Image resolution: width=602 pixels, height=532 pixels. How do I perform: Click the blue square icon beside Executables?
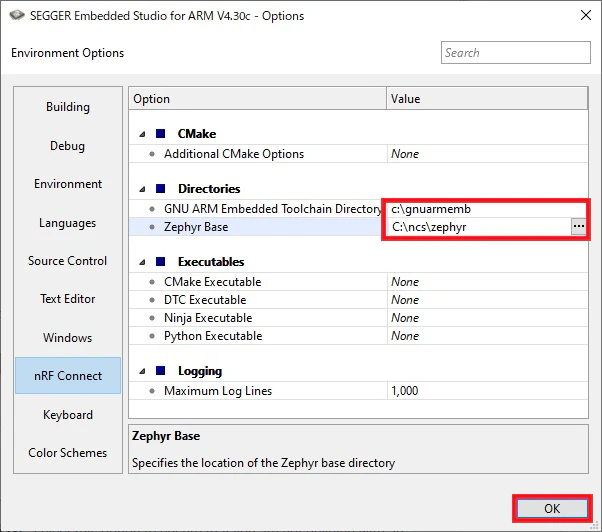pos(160,261)
